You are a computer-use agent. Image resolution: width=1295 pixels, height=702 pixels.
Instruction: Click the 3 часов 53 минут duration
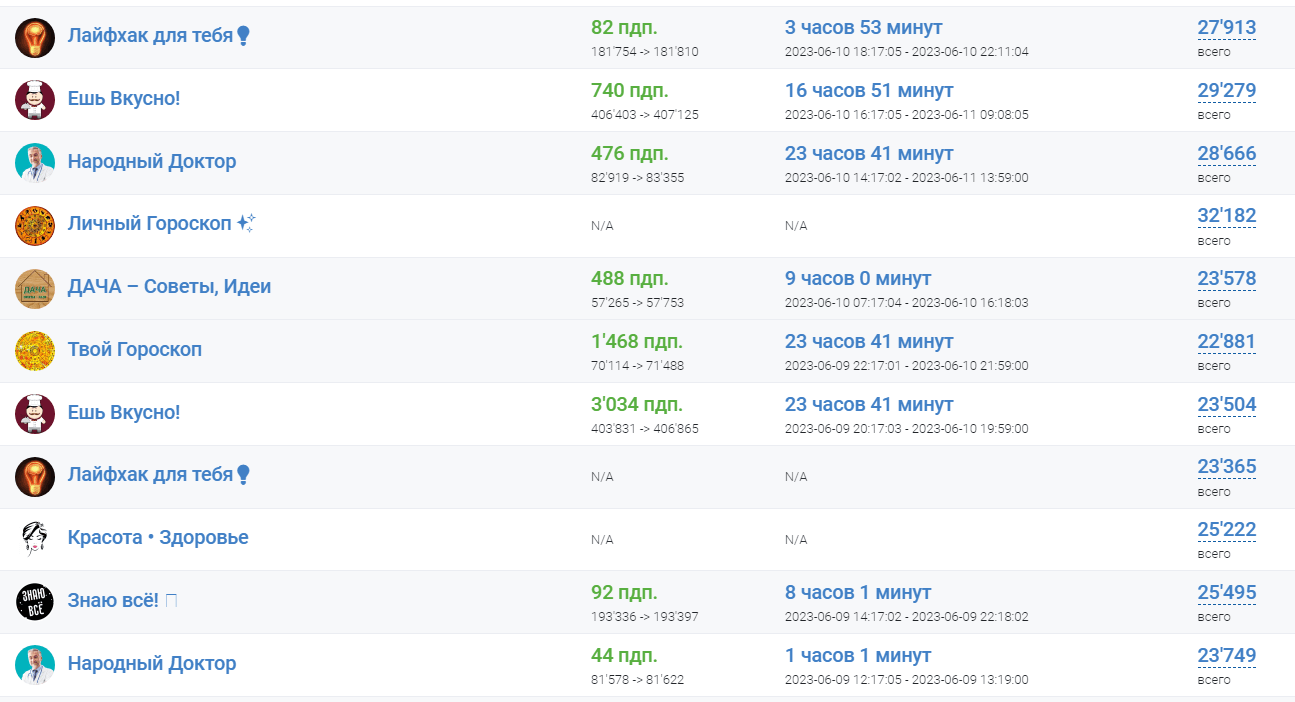point(863,28)
